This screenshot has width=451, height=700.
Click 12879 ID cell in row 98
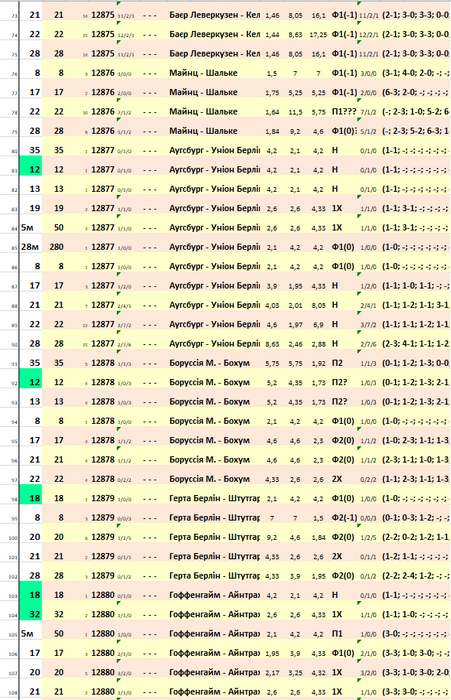coord(103,498)
